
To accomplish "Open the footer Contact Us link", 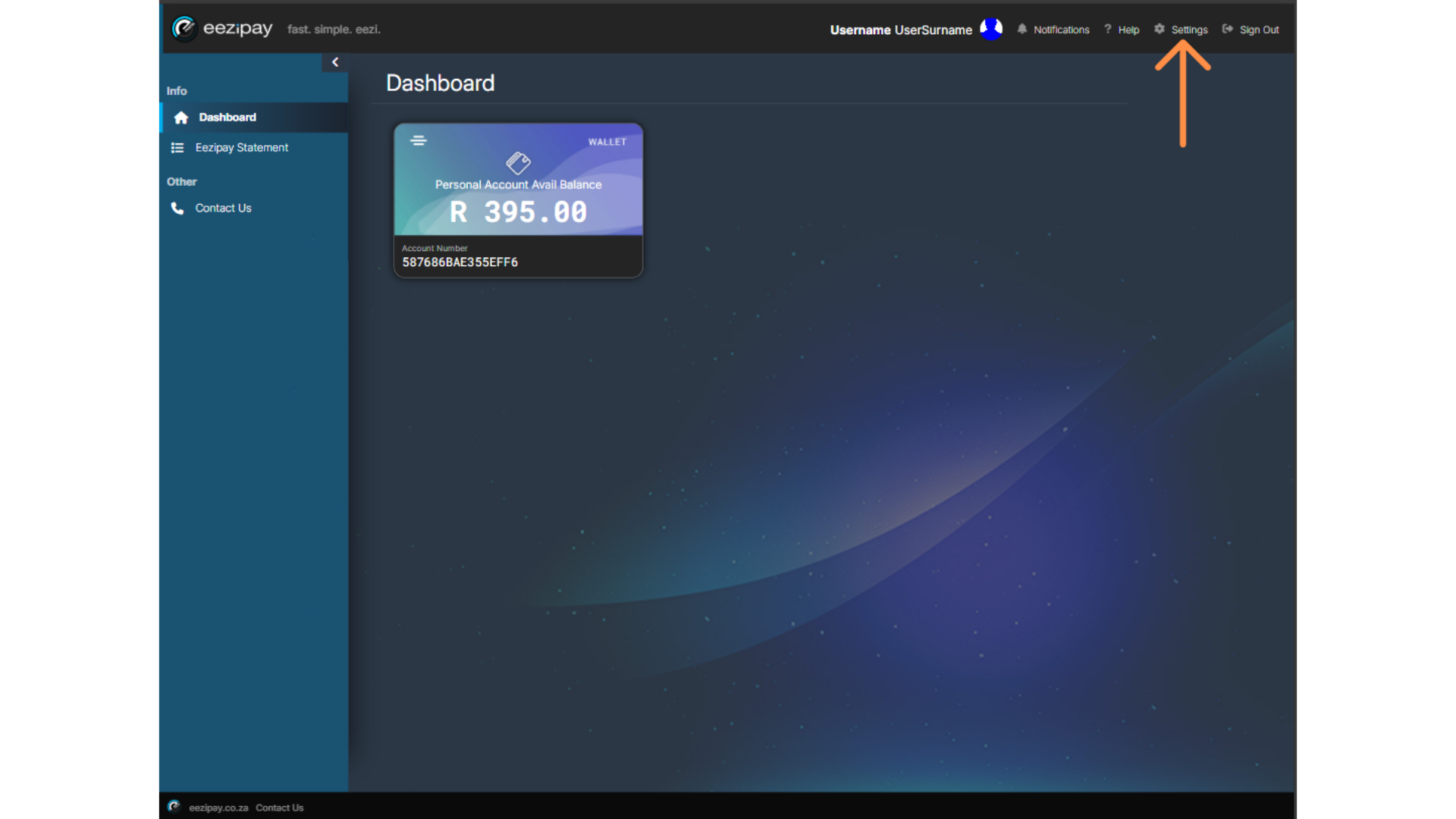I will pos(279,808).
